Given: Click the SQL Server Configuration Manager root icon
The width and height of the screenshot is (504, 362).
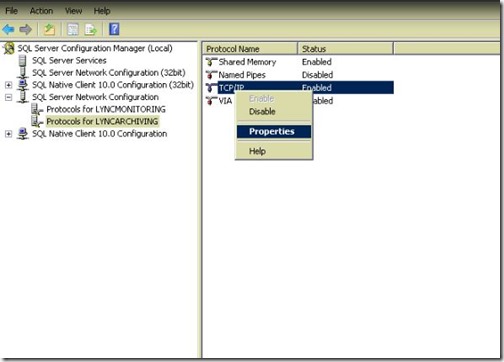Looking at the screenshot, I should point(9,48).
